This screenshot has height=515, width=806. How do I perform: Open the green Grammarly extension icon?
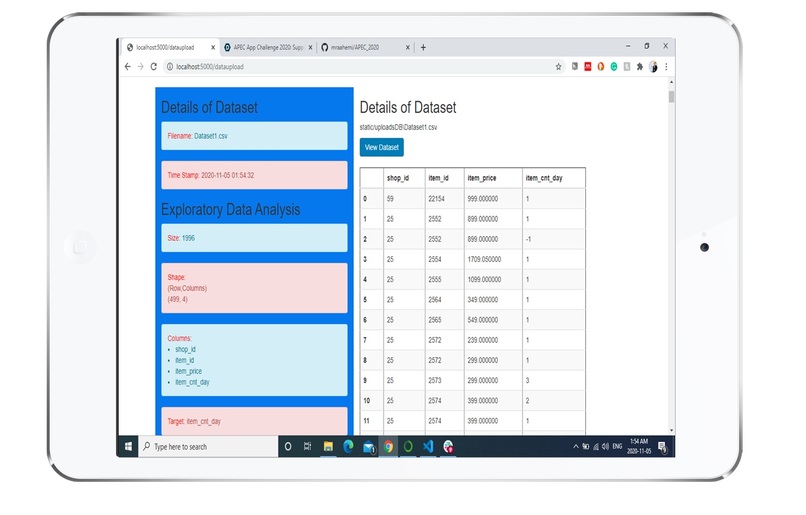coord(614,66)
